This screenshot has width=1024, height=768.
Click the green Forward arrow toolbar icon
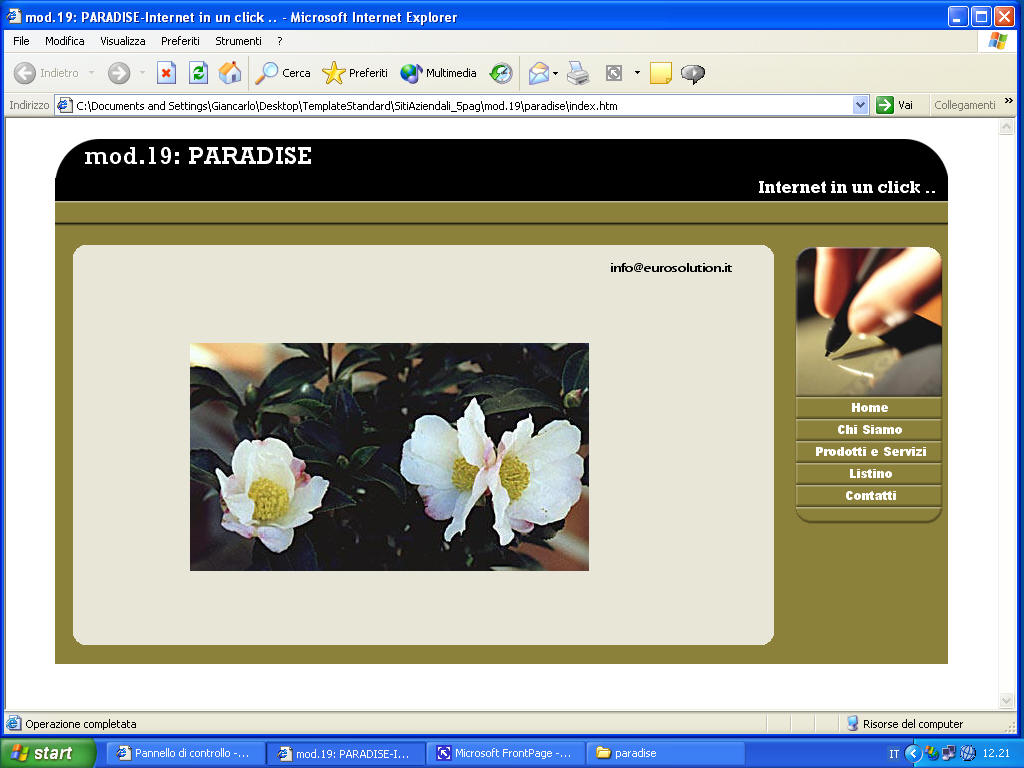point(119,73)
